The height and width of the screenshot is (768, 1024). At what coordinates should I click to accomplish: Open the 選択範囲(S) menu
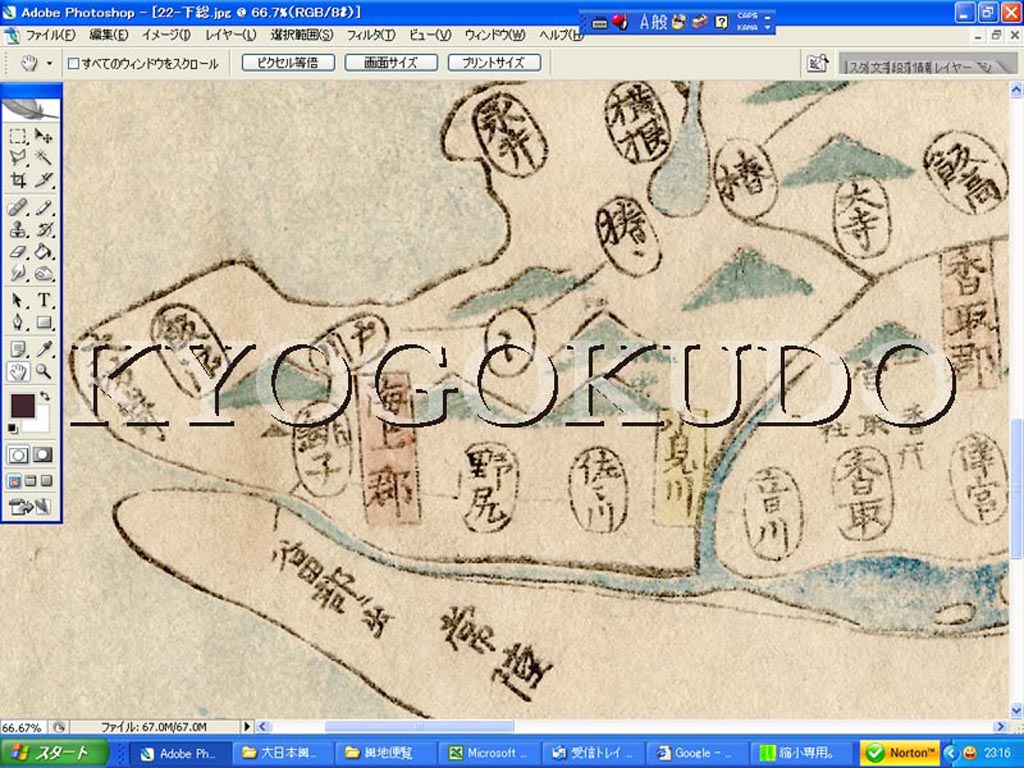click(302, 35)
